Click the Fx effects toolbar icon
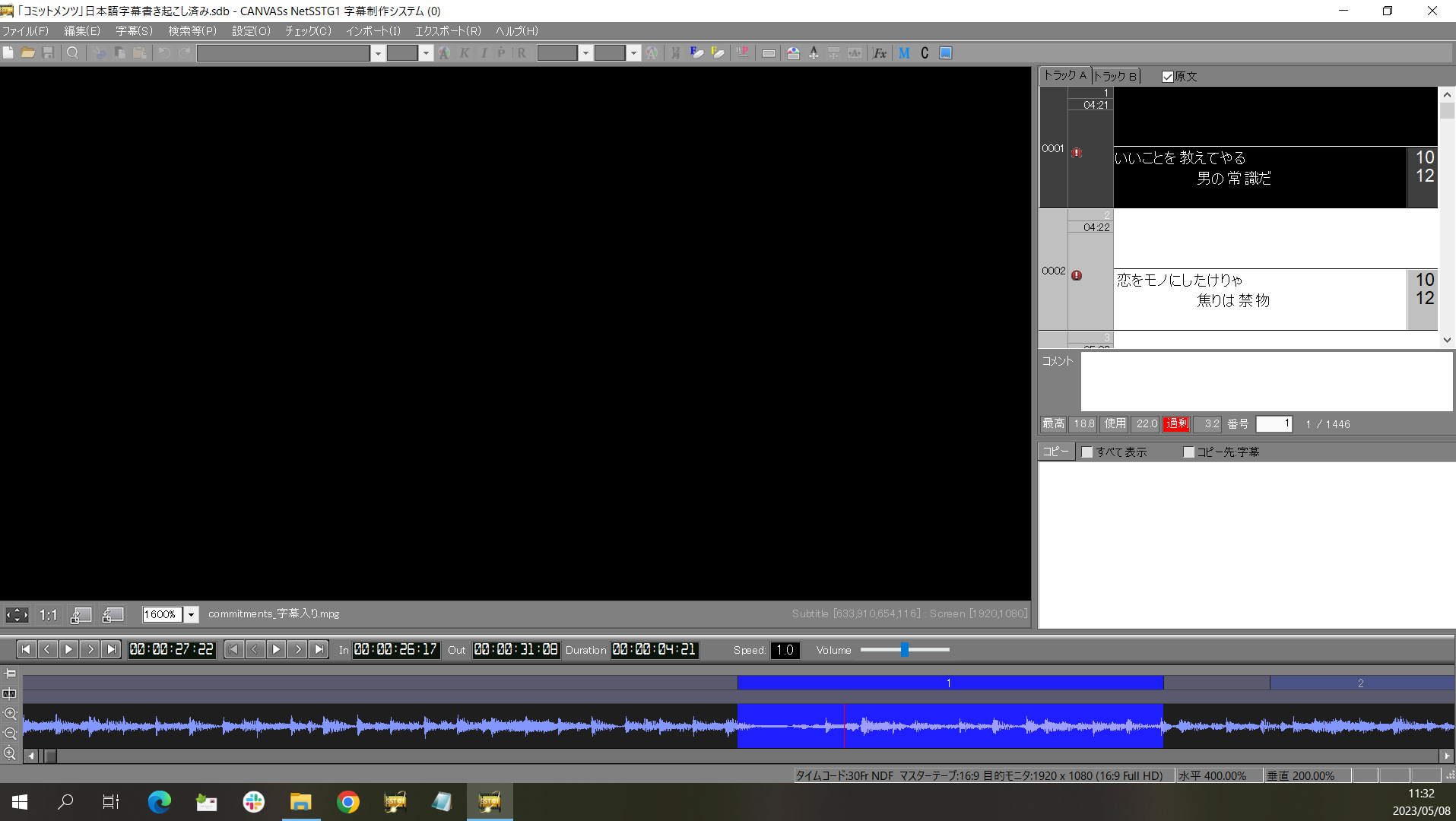The height and width of the screenshot is (821, 1456). click(x=880, y=53)
